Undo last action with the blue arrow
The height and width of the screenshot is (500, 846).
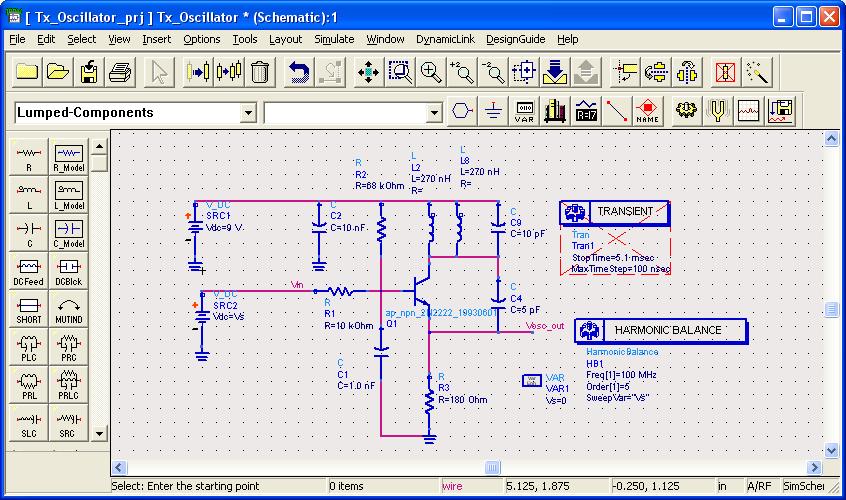(299, 72)
